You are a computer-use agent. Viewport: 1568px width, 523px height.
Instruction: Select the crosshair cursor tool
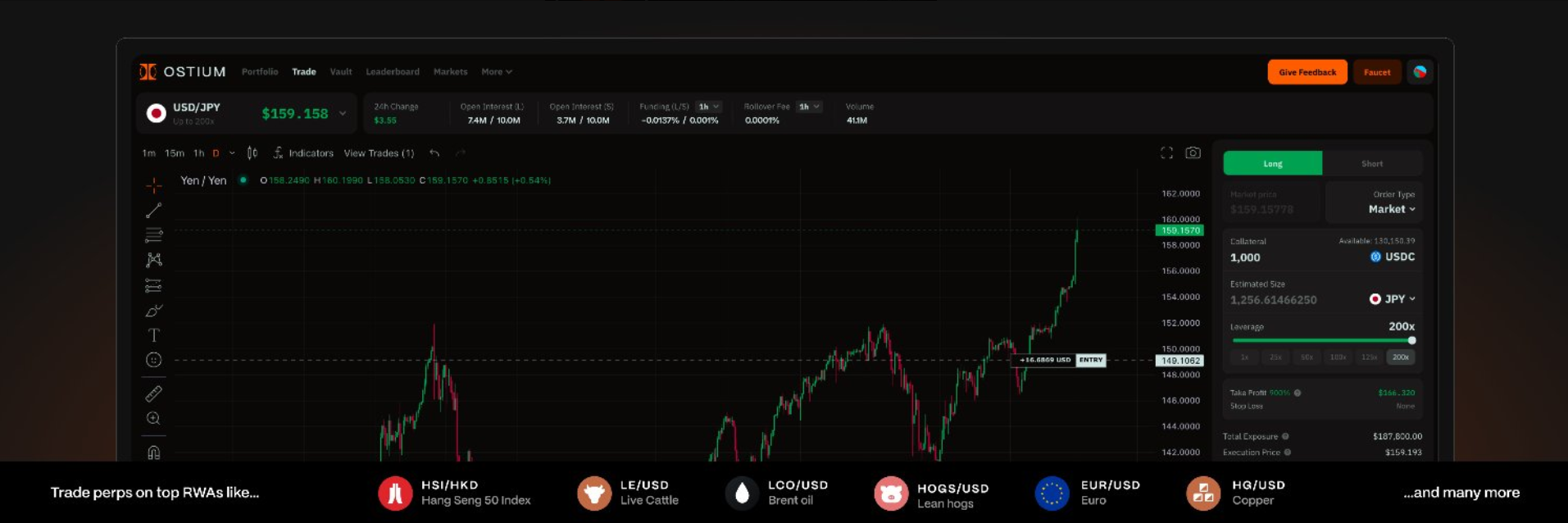click(x=153, y=186)
